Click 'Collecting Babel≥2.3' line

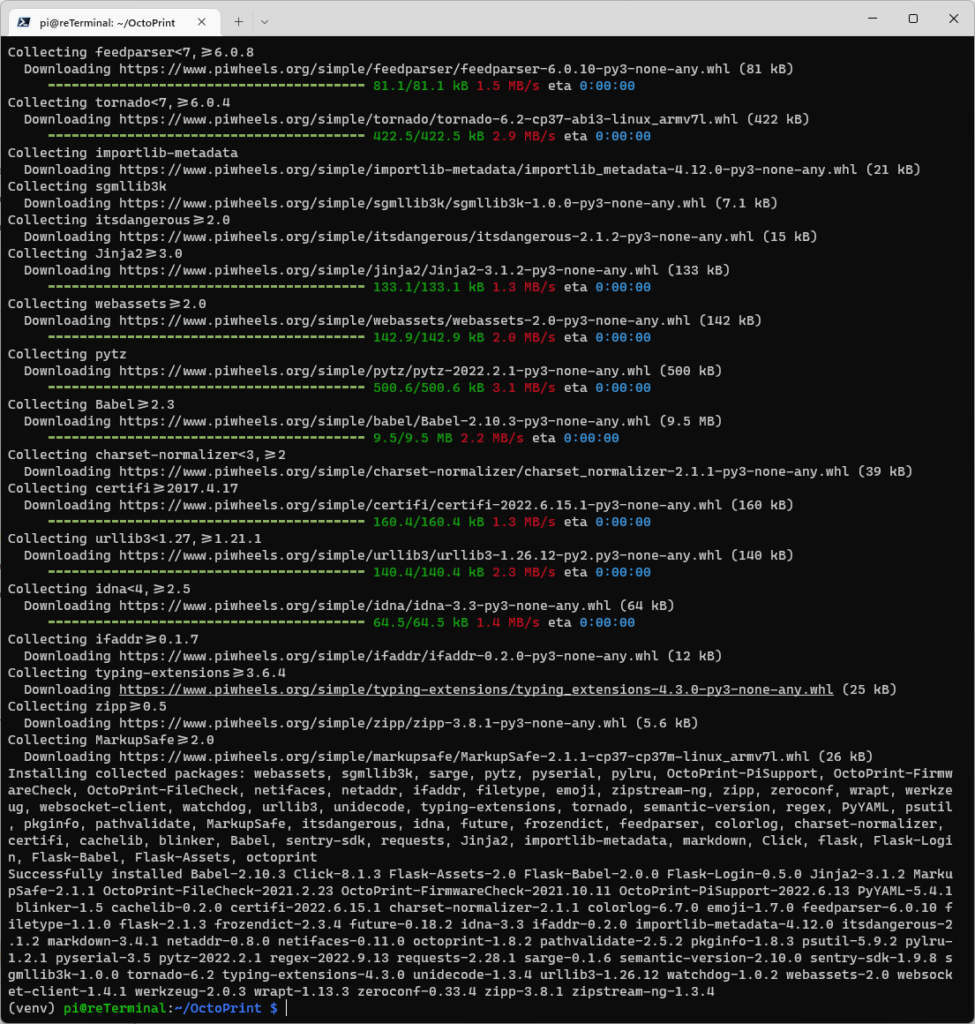[91, 404]
